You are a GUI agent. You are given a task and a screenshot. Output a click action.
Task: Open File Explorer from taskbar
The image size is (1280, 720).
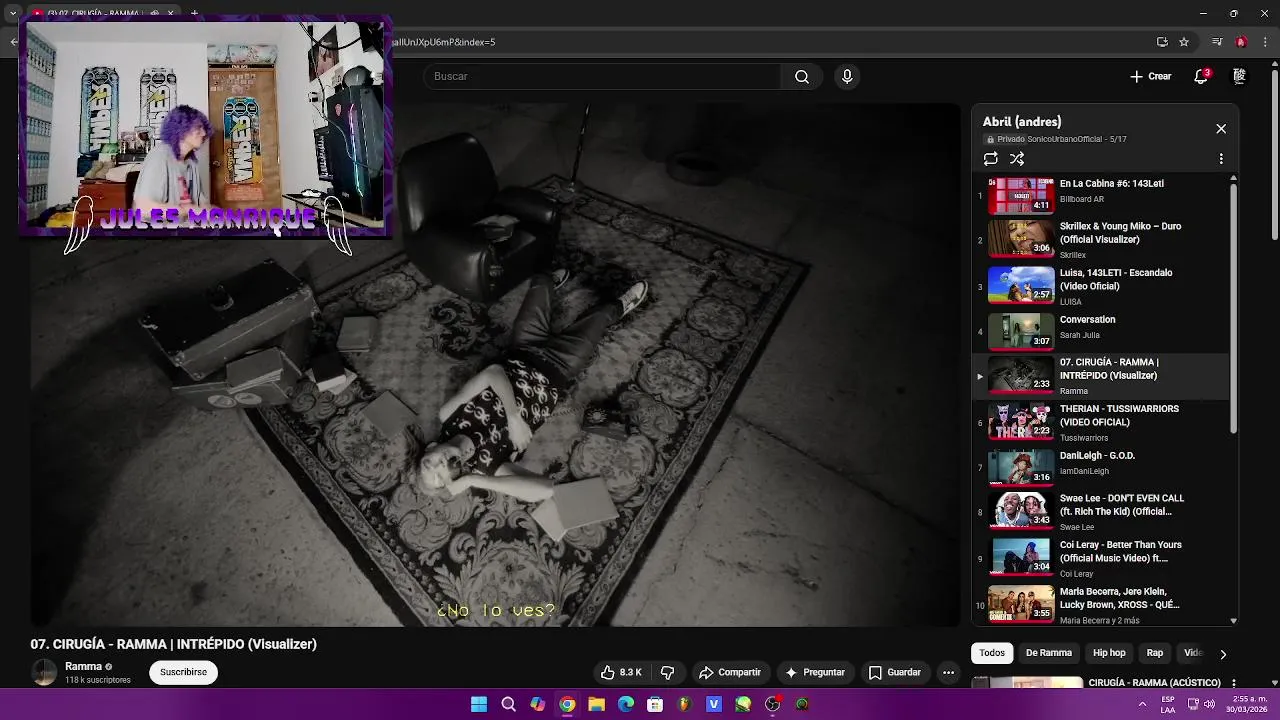596,705
